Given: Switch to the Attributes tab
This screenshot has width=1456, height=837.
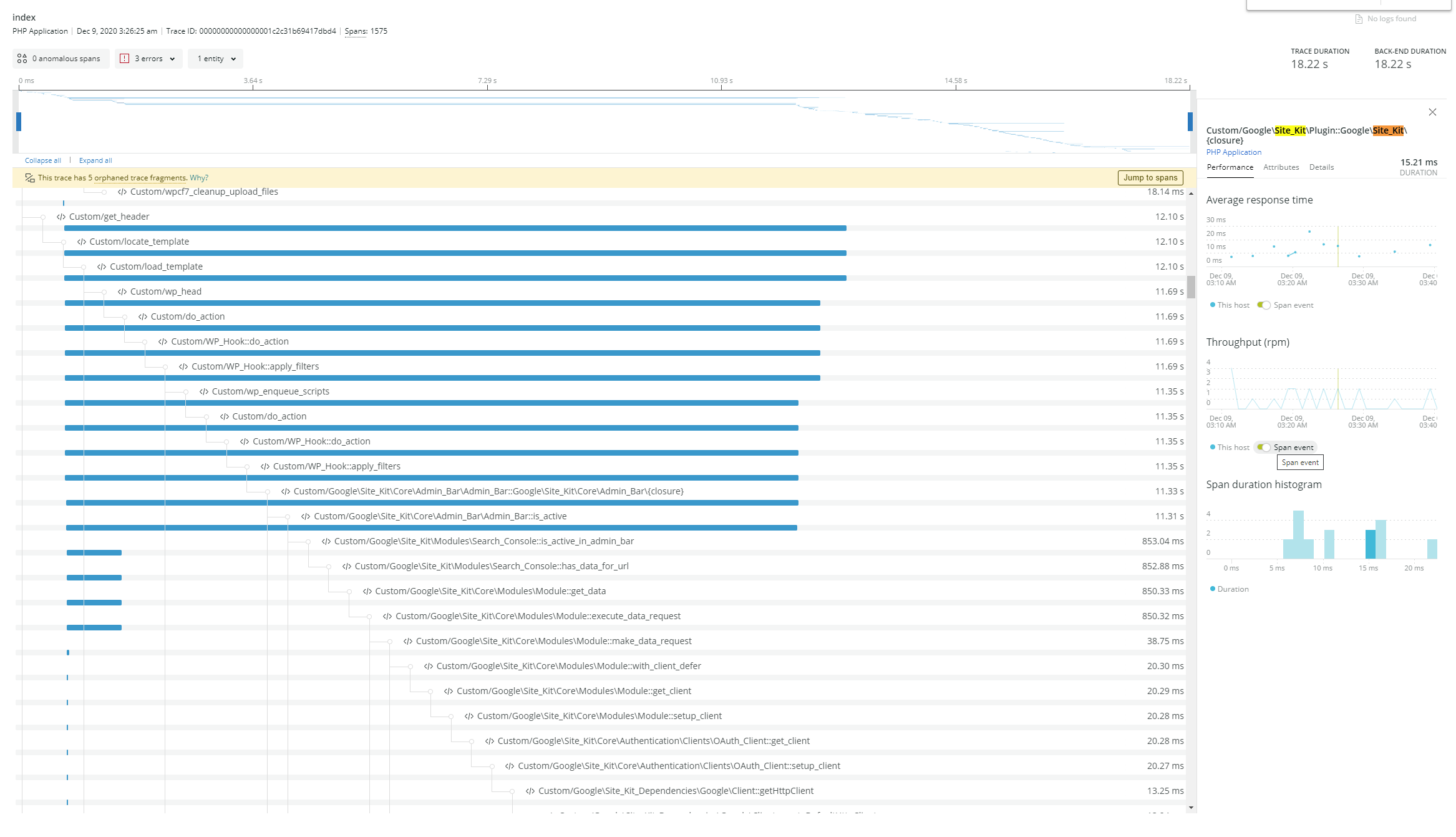Looking at the screenshot, I should (x=1281, y=167).
